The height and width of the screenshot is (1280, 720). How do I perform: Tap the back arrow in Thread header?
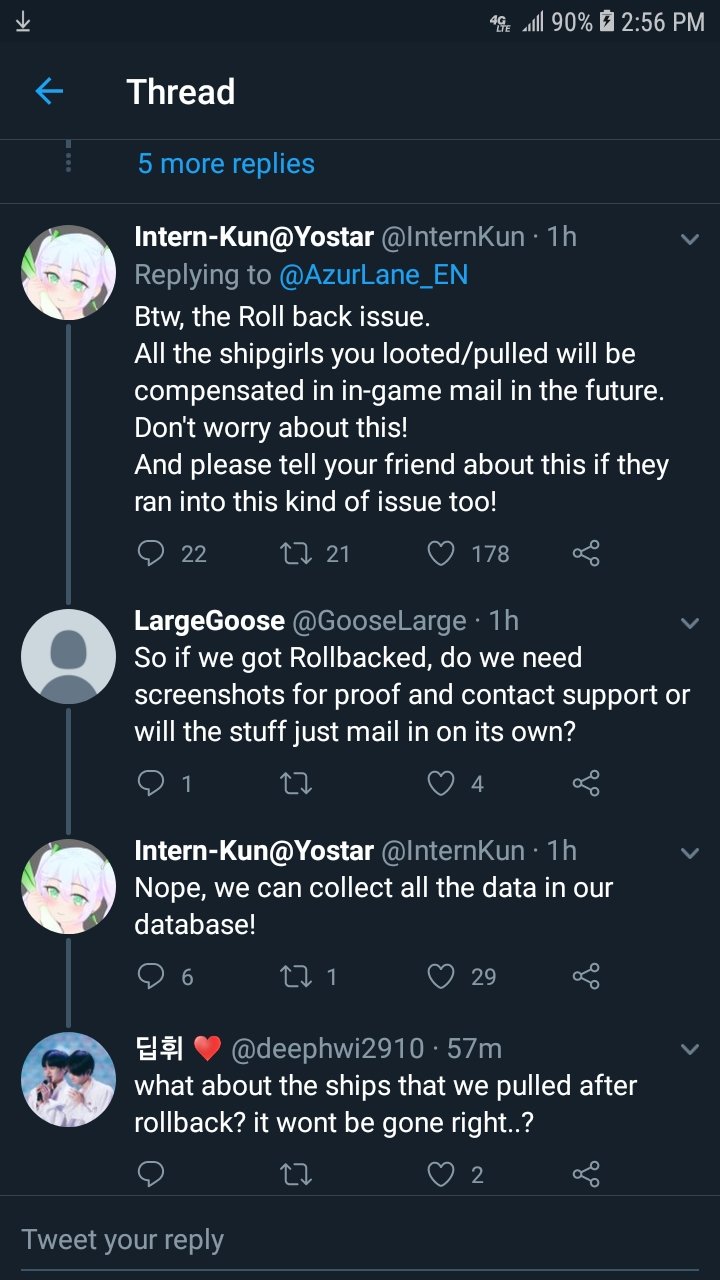pos(49,92)
